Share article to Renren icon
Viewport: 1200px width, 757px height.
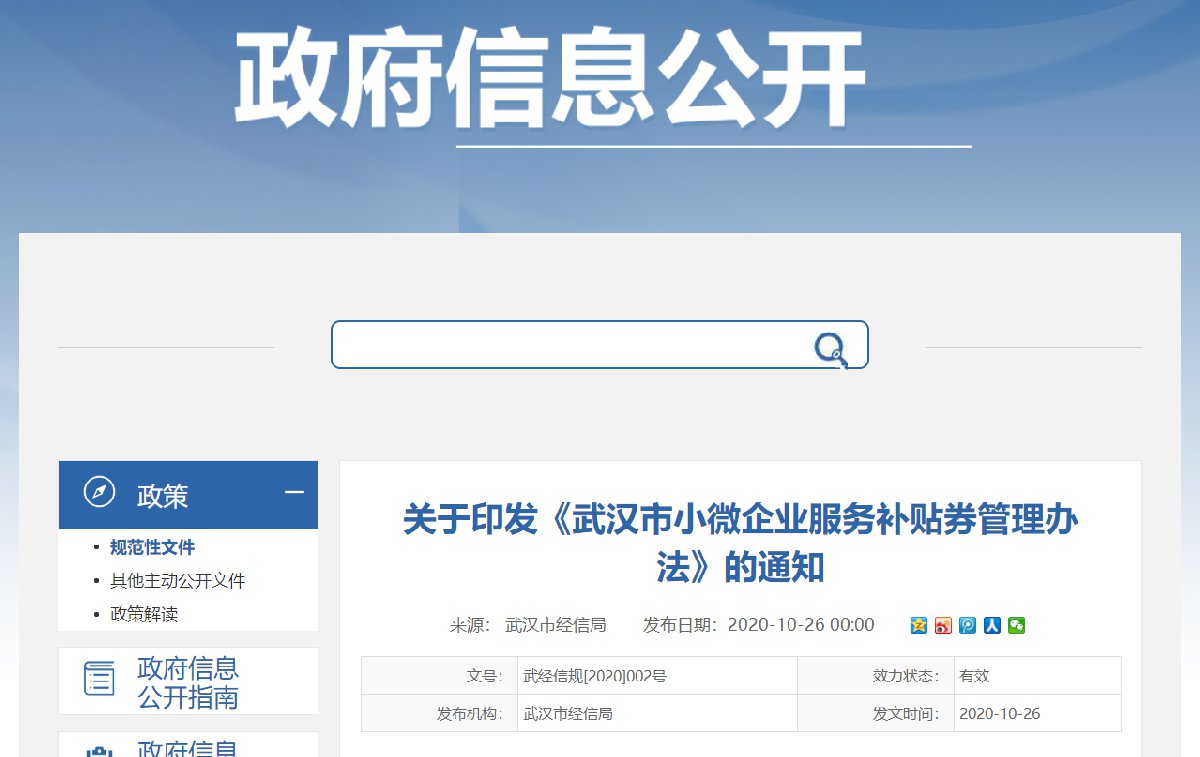(x=992, y=626)
